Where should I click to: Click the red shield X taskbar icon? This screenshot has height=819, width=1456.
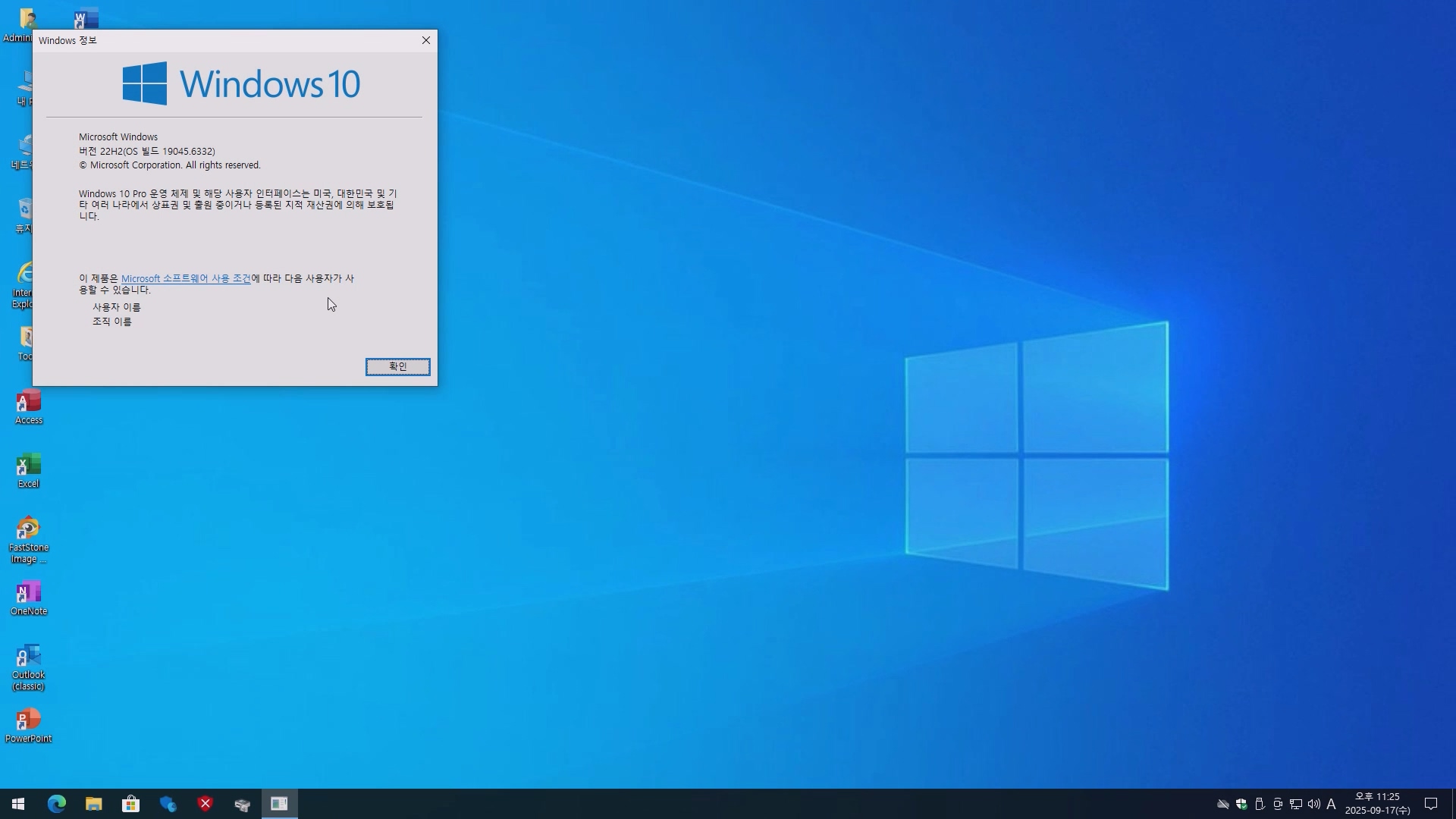206,804
